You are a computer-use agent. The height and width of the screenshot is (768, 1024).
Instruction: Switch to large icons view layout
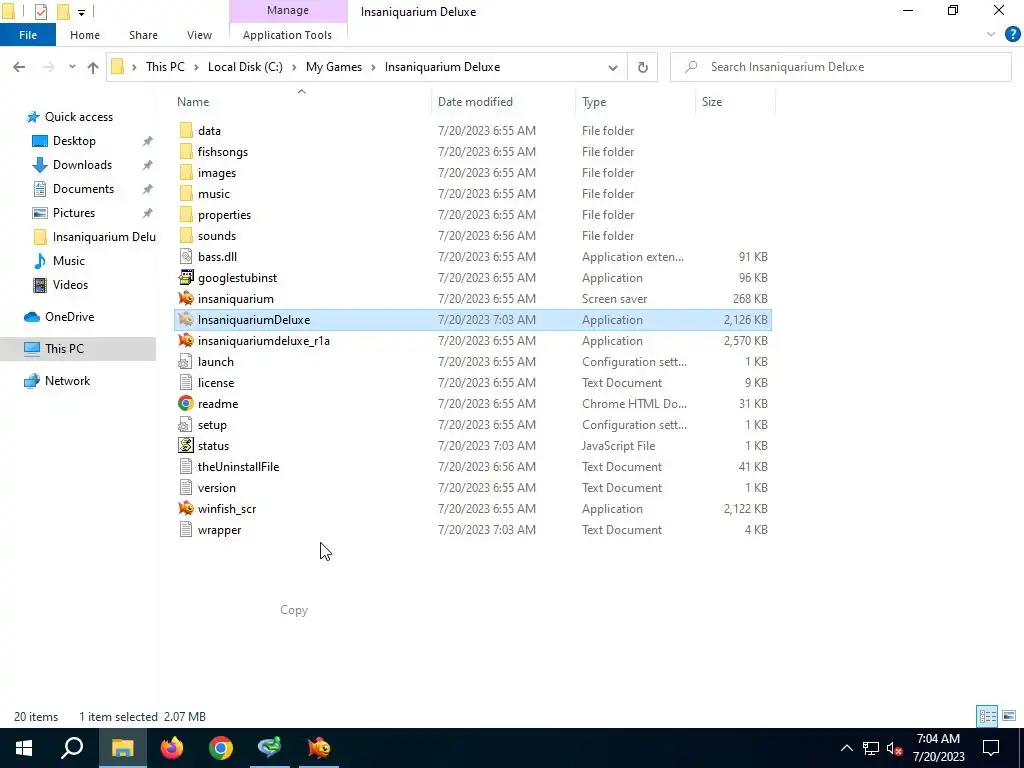click(1009, 716)
